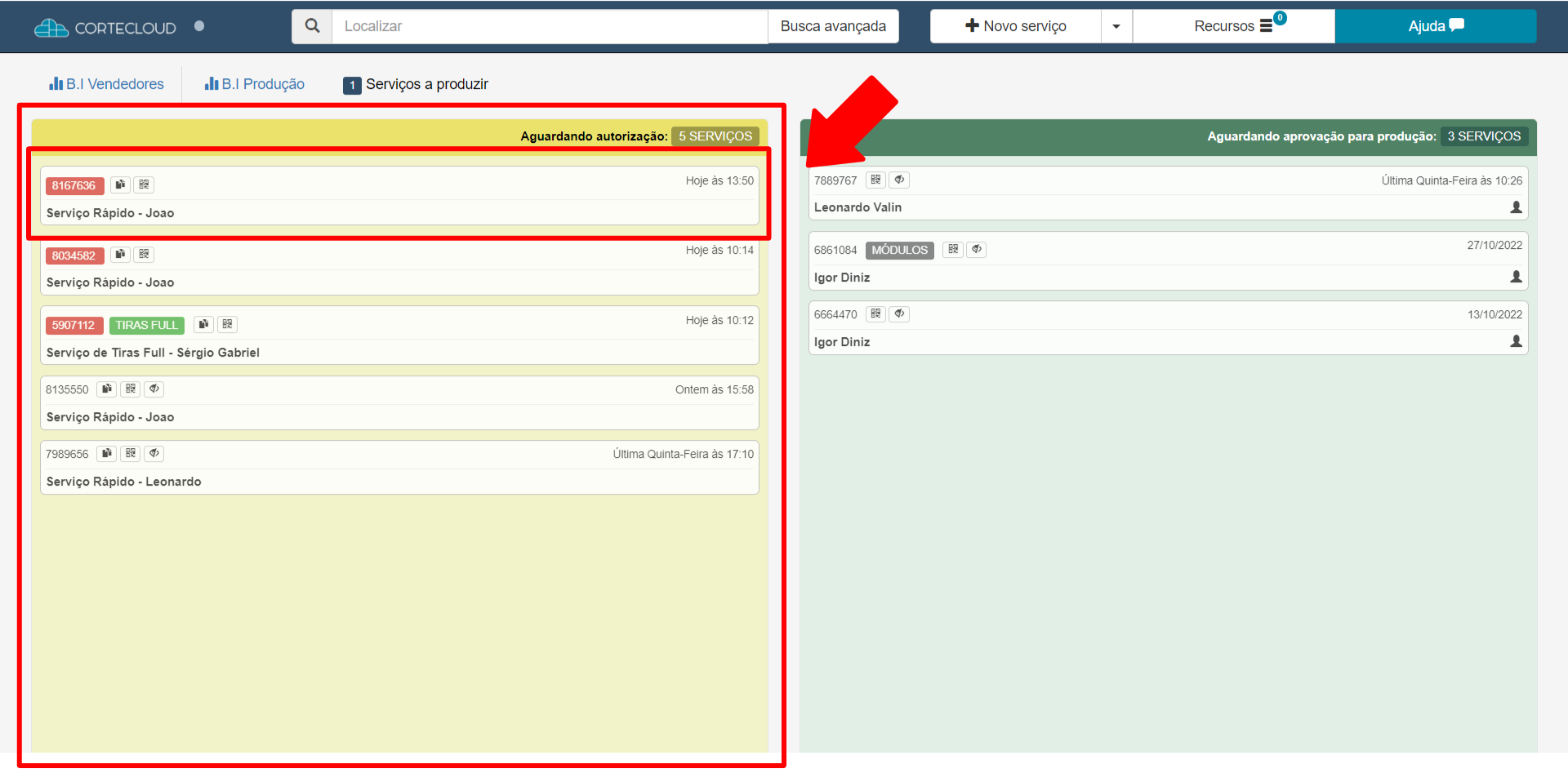Image resolution: width=1568 pixels, height=782 pixels.
Task: Click 'Última Quinta-Feira às 10:26' timestamp
Action: [x=1452, y=180]
